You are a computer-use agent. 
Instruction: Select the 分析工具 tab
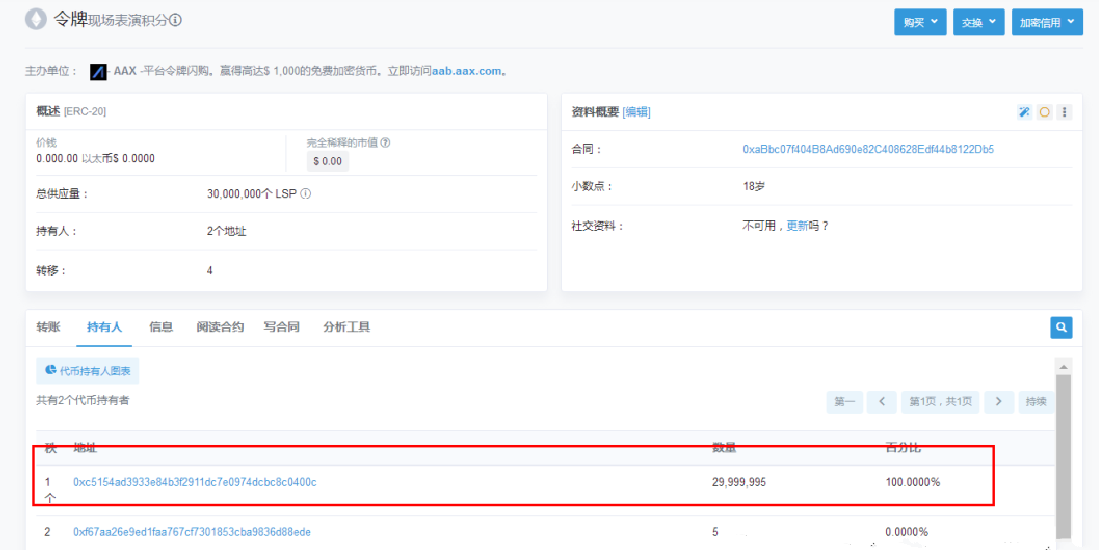click(346, 327)
